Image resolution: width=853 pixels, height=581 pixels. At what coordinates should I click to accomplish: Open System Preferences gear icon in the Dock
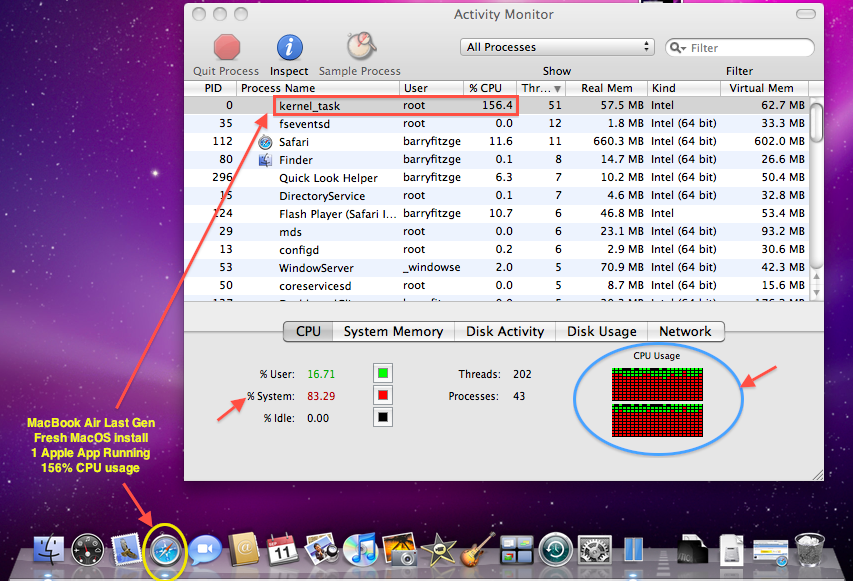595,549
